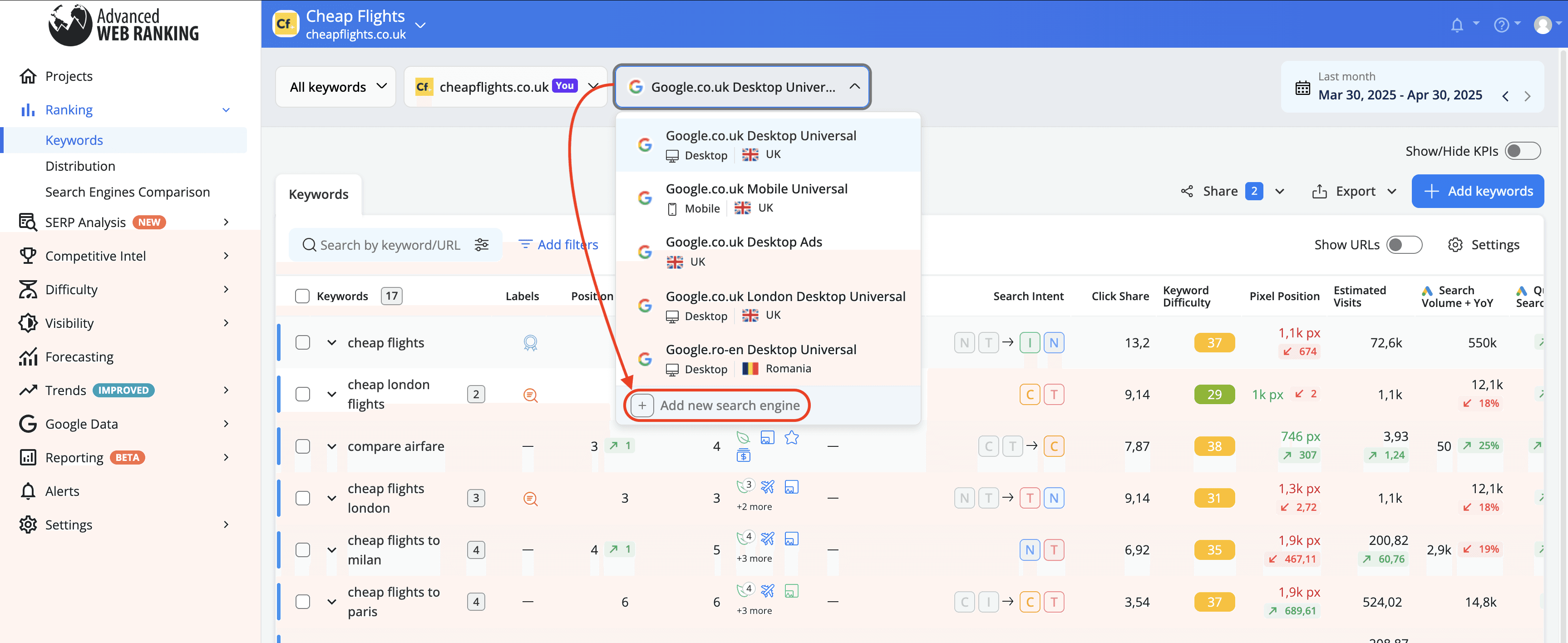1568x643 pixels.
Task: Click the leaf icon on compare airfare row
Action: pos(743,437)
